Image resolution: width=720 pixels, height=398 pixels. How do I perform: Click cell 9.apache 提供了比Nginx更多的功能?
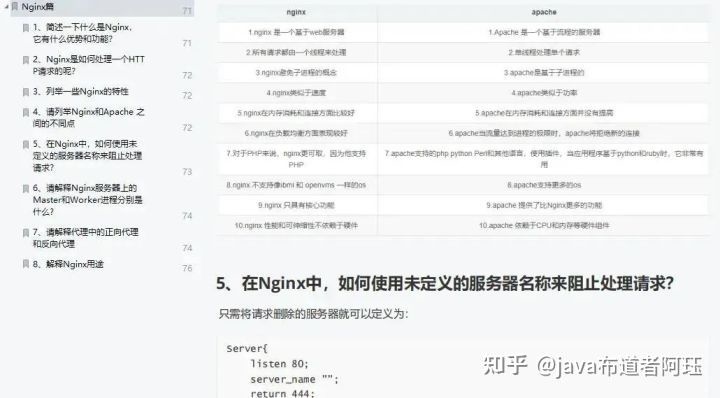click(x=544, y=205)
